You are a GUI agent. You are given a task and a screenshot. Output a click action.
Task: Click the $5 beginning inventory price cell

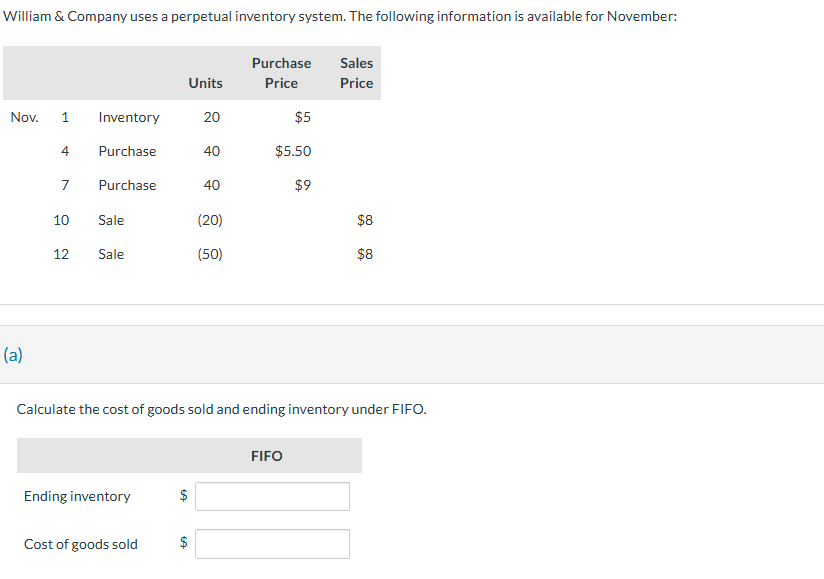pos(303,117)
